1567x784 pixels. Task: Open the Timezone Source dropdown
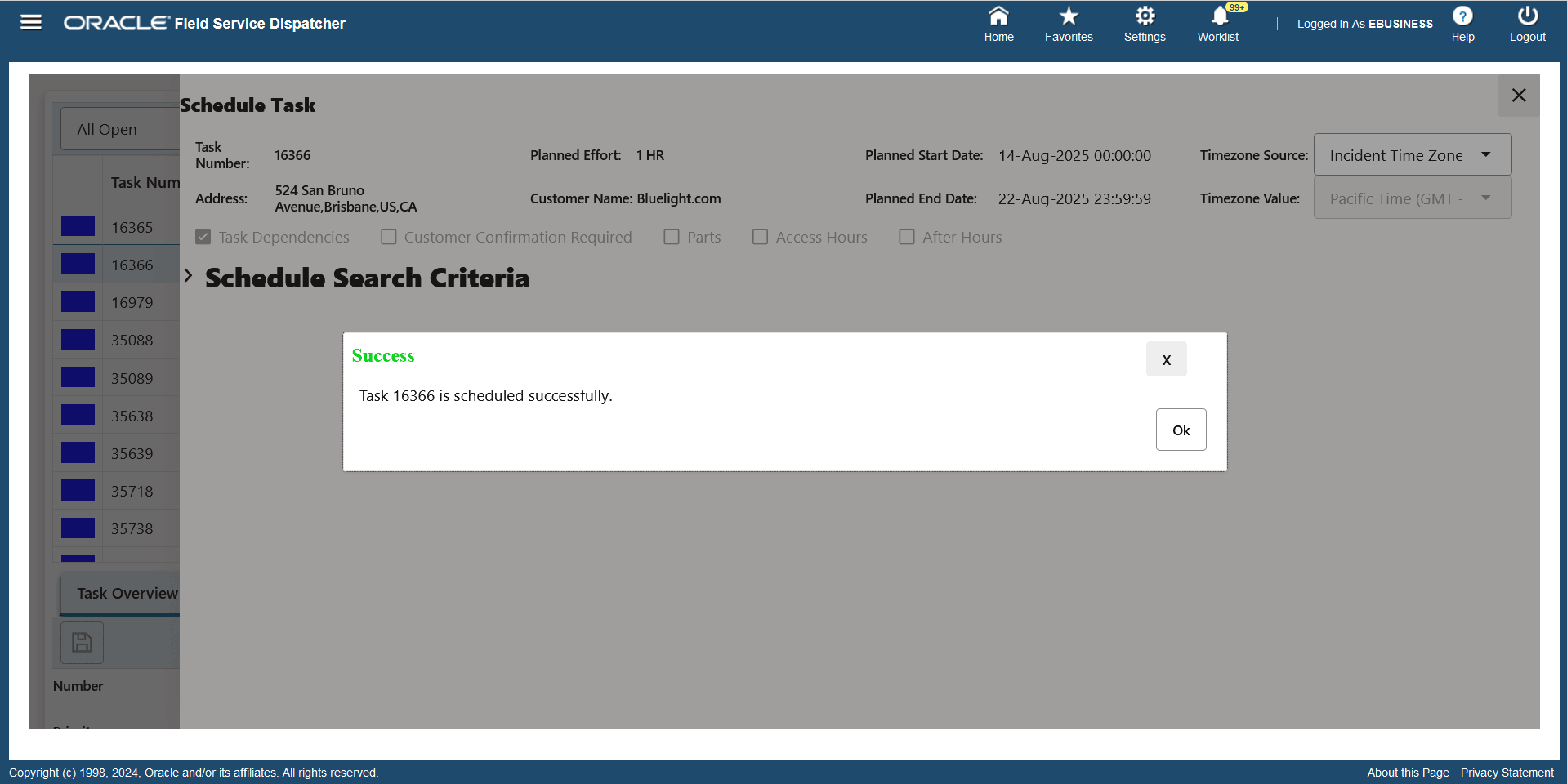tap(1411, 154)
